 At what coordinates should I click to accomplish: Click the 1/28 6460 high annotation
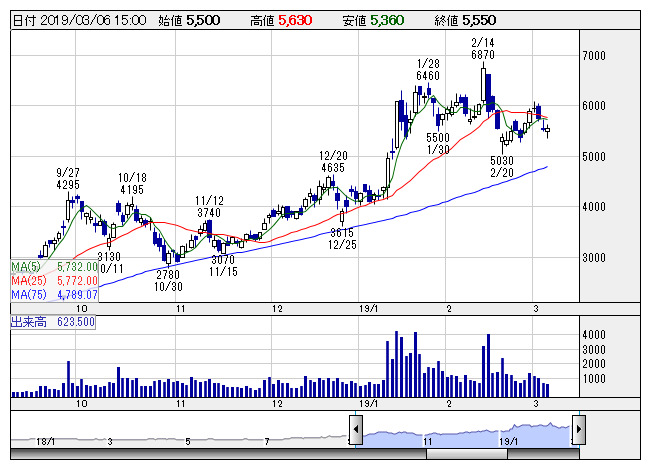click(x=429, y=69)
